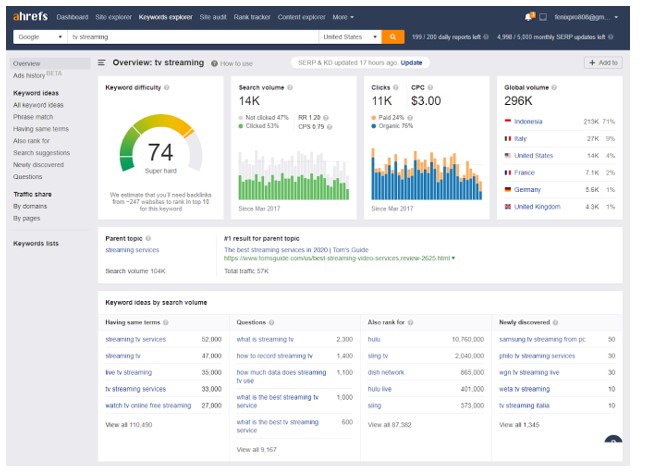649x476 pixels.
Task: Click info icon next to Search volume
Action: (290, 87)
